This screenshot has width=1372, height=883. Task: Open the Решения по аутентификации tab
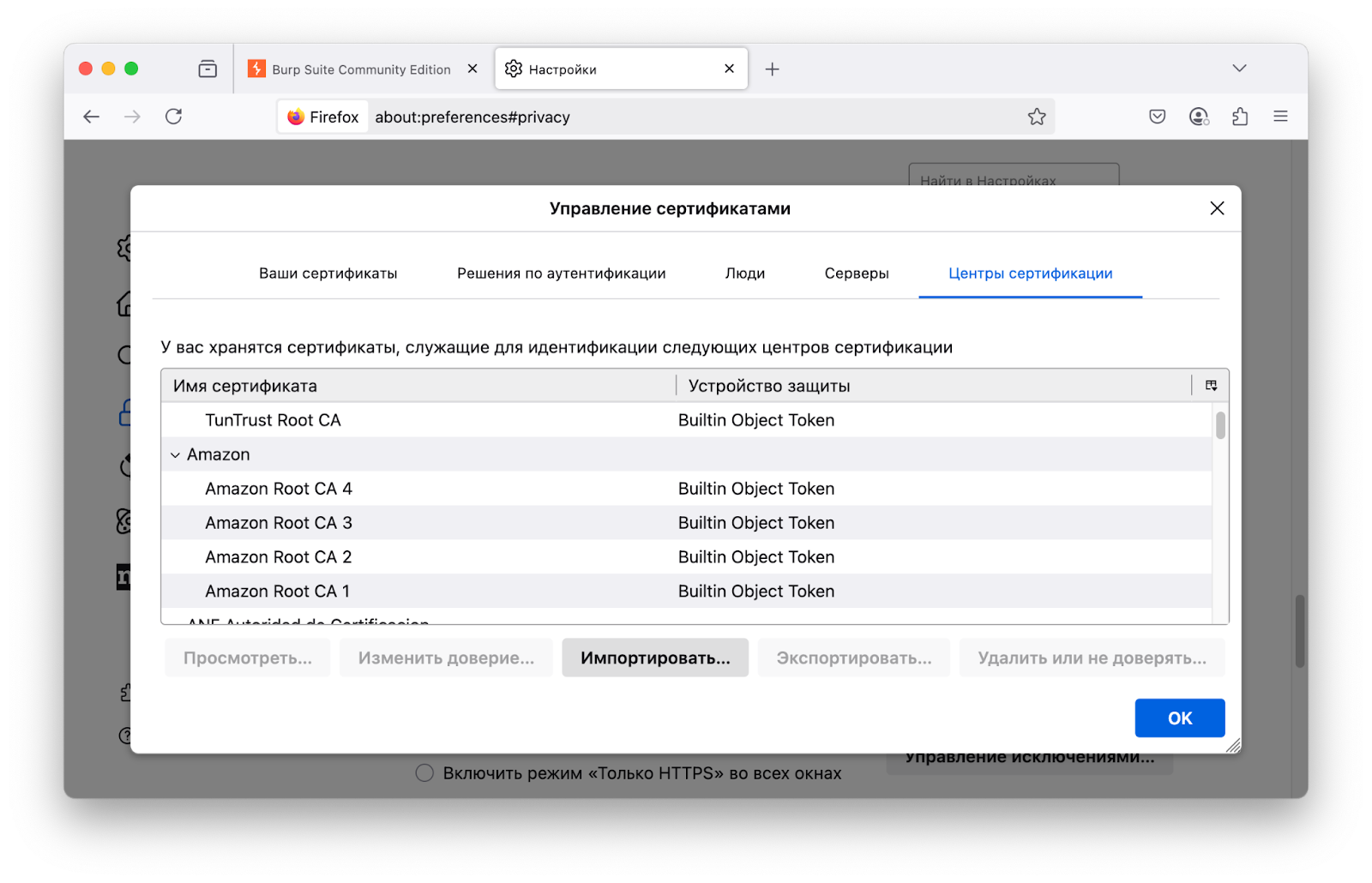click(561, 273)
